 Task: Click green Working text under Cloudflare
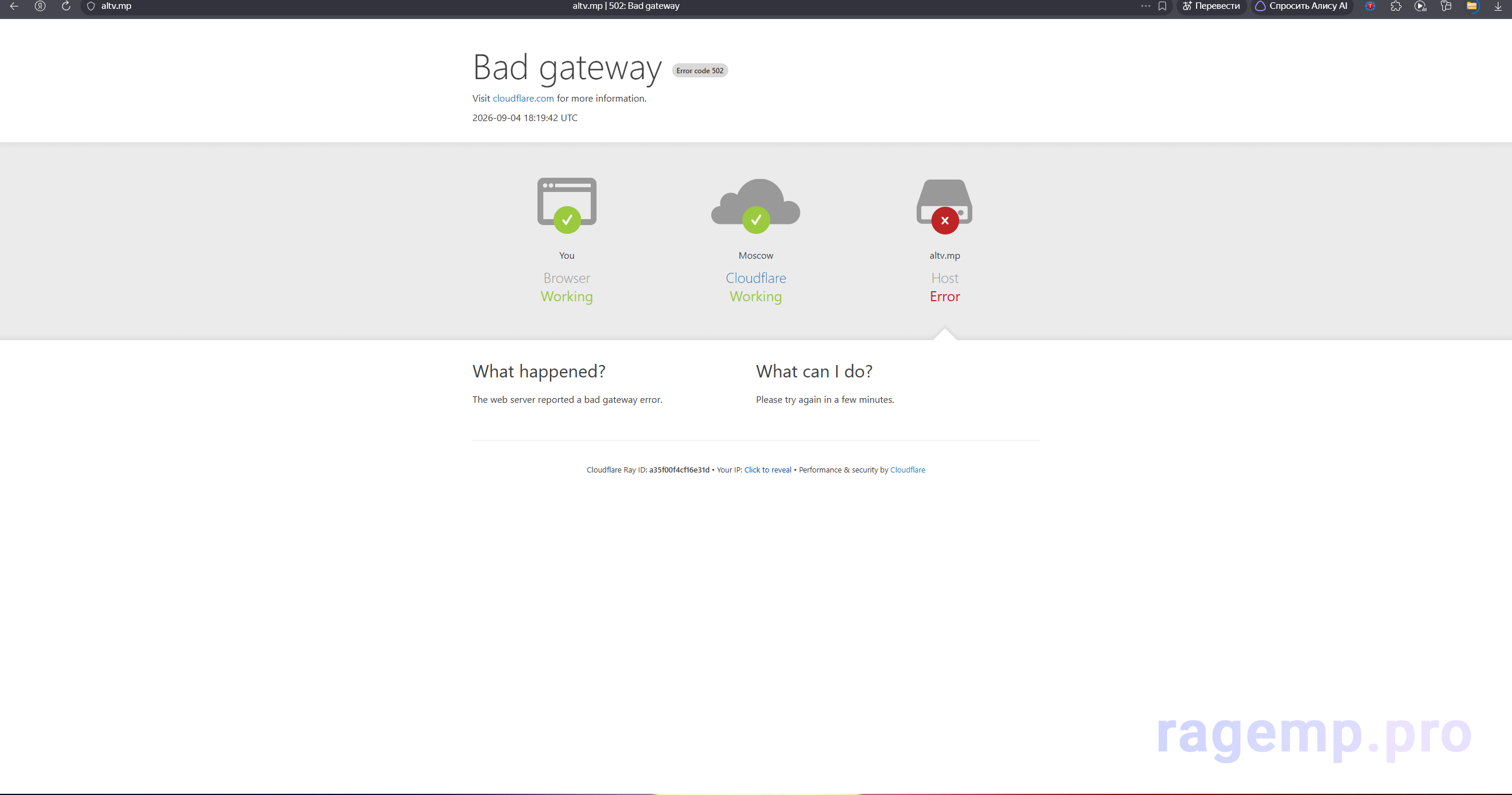click(x=756, y=297)
